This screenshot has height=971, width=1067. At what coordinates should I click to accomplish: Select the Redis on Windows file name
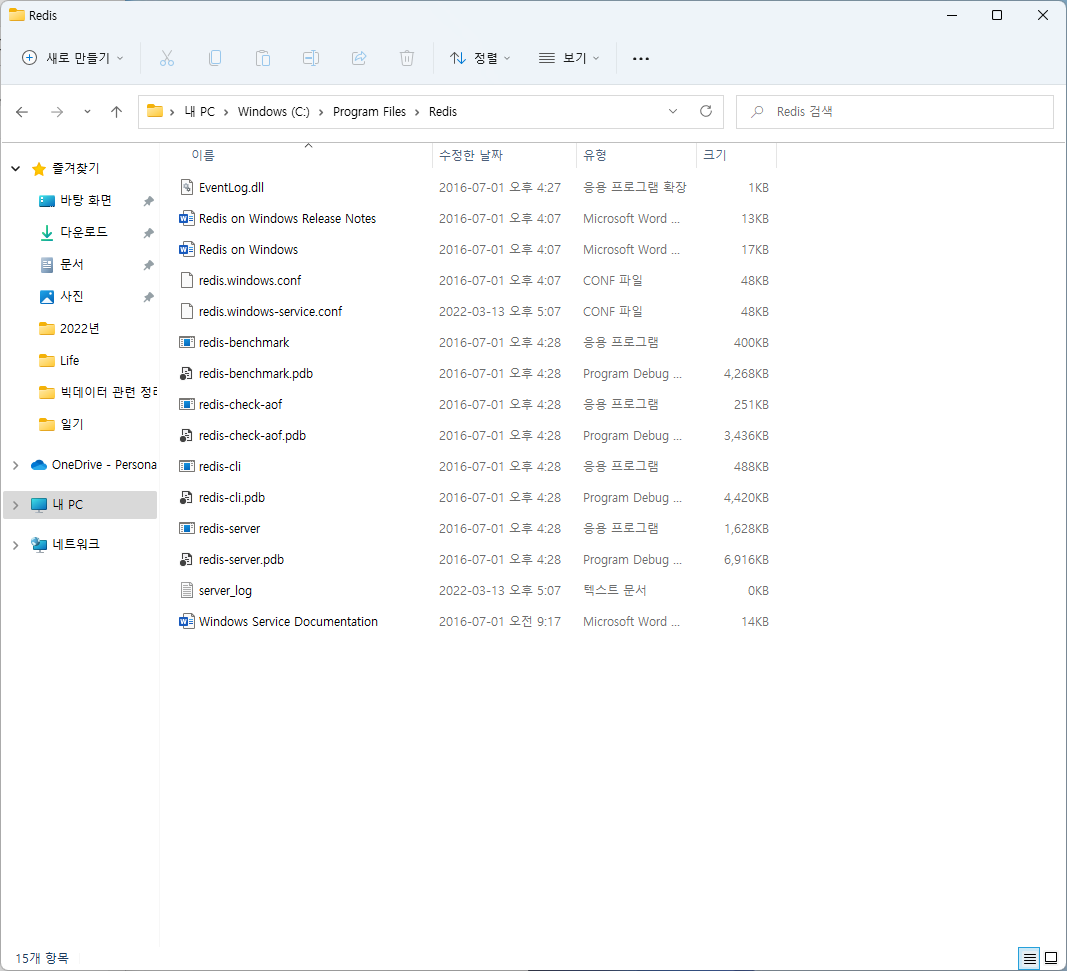coord(248,250)
